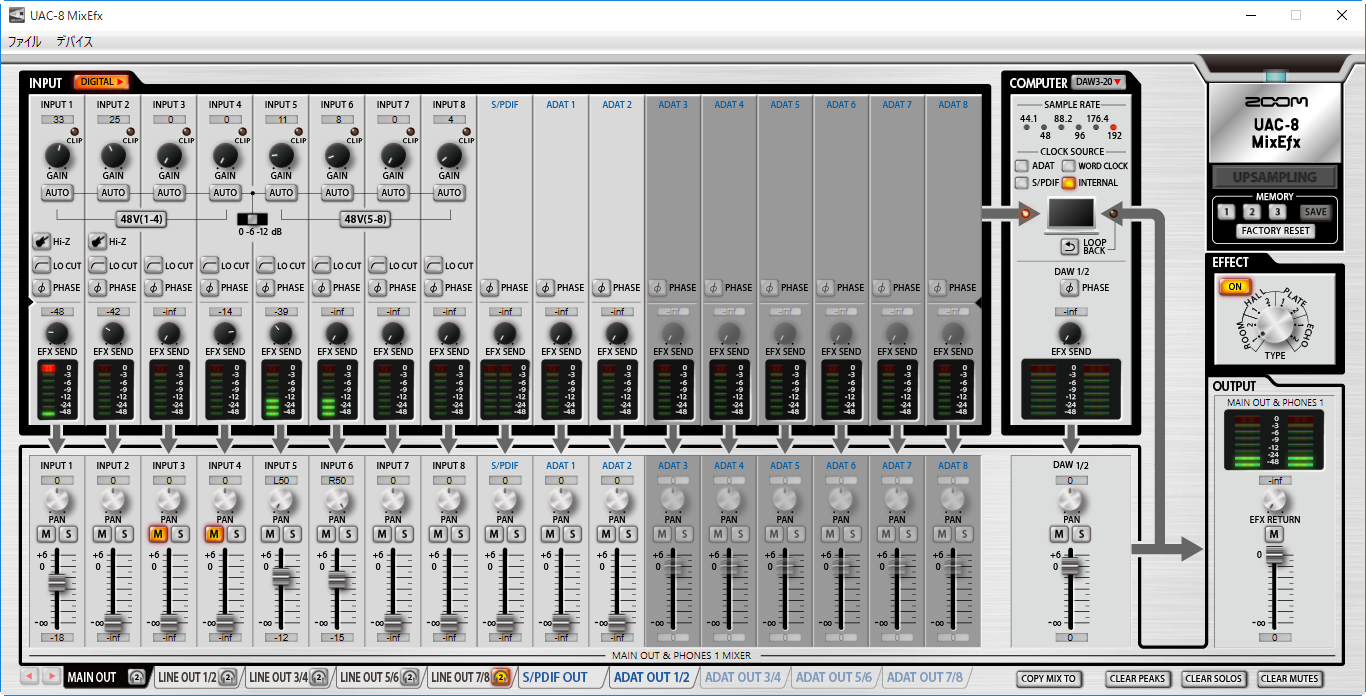The width and height of the screenshot is (1366, 696).
Task: Toggle LO CUT for INPUT 8
Action: tap(434, 265)
